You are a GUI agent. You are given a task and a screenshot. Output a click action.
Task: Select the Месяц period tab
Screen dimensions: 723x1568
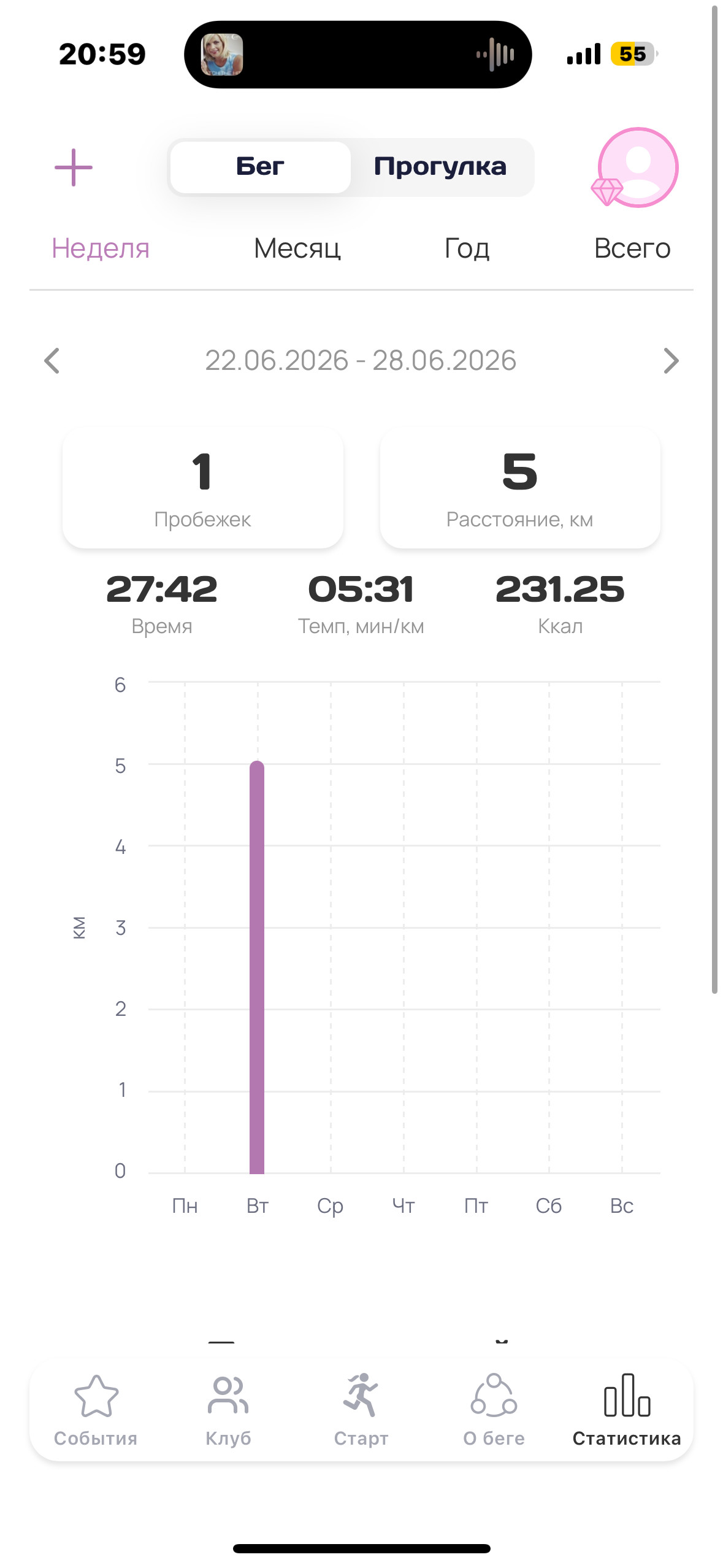(x=297, y=248)
